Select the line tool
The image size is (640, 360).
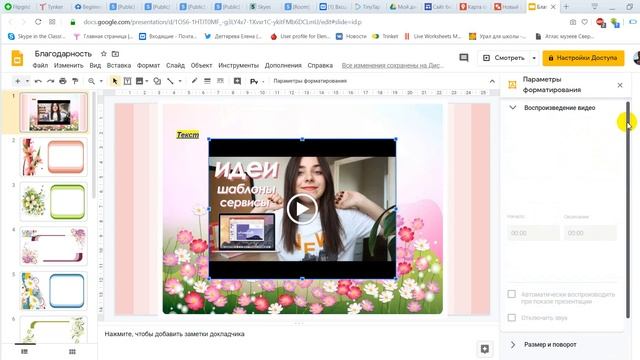point(170,81)
